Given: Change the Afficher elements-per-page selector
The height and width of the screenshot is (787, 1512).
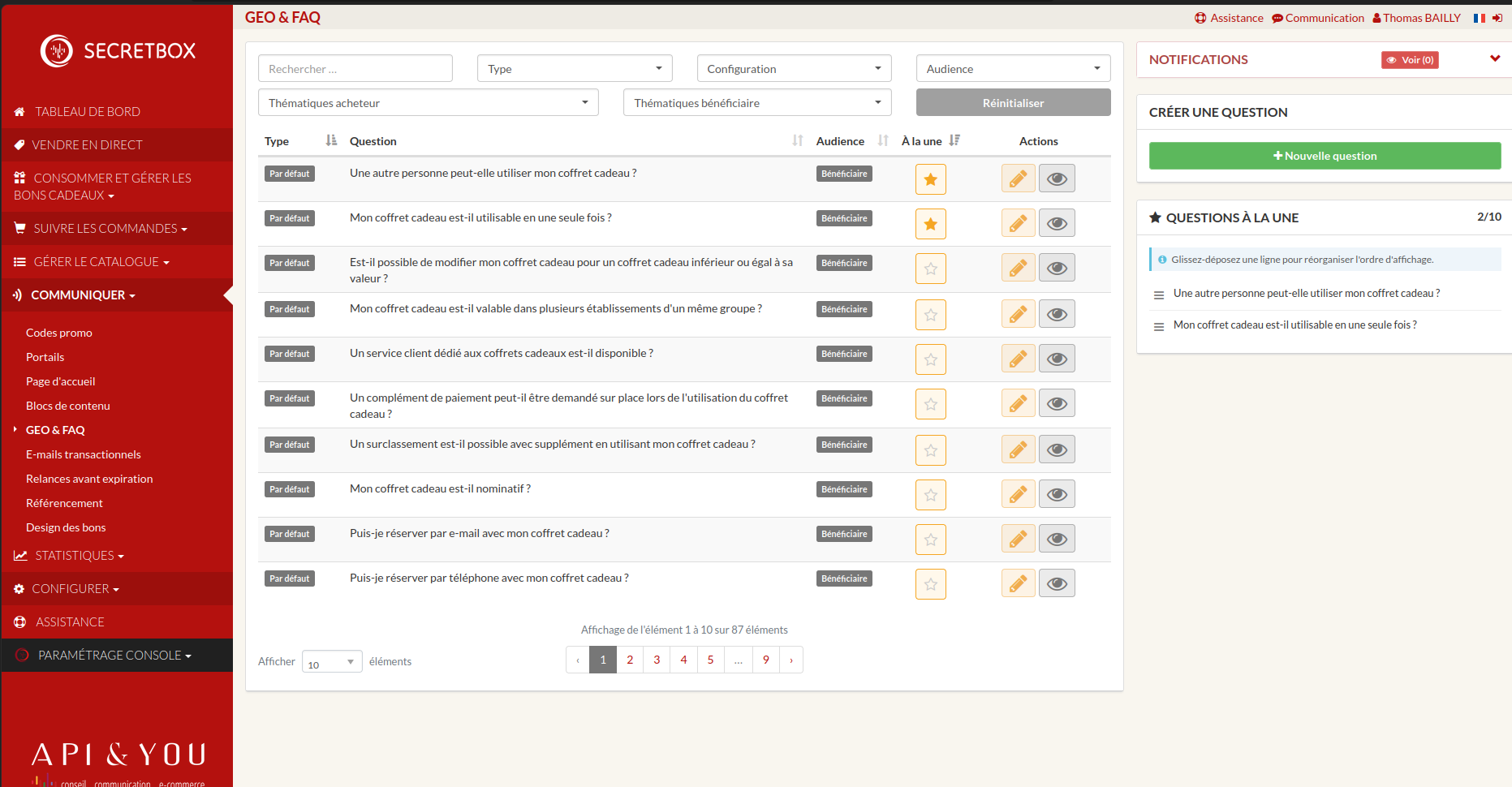Looking at the screenshot, I should 332,662.
